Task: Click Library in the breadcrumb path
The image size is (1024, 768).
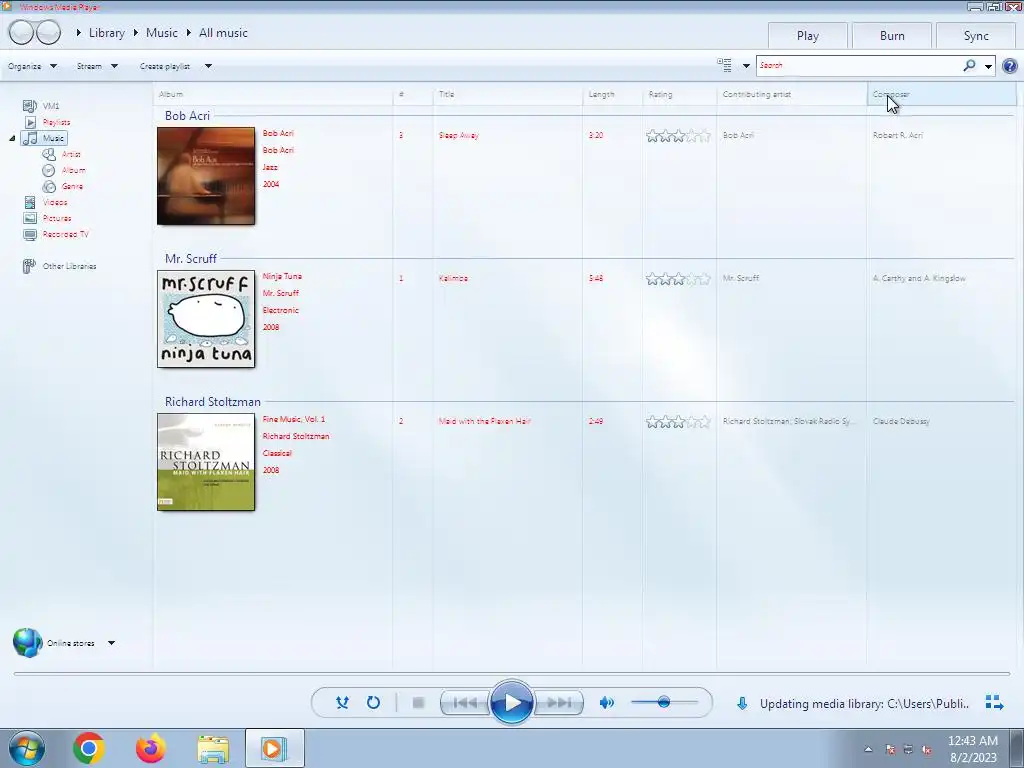Action: pos(106,33)
